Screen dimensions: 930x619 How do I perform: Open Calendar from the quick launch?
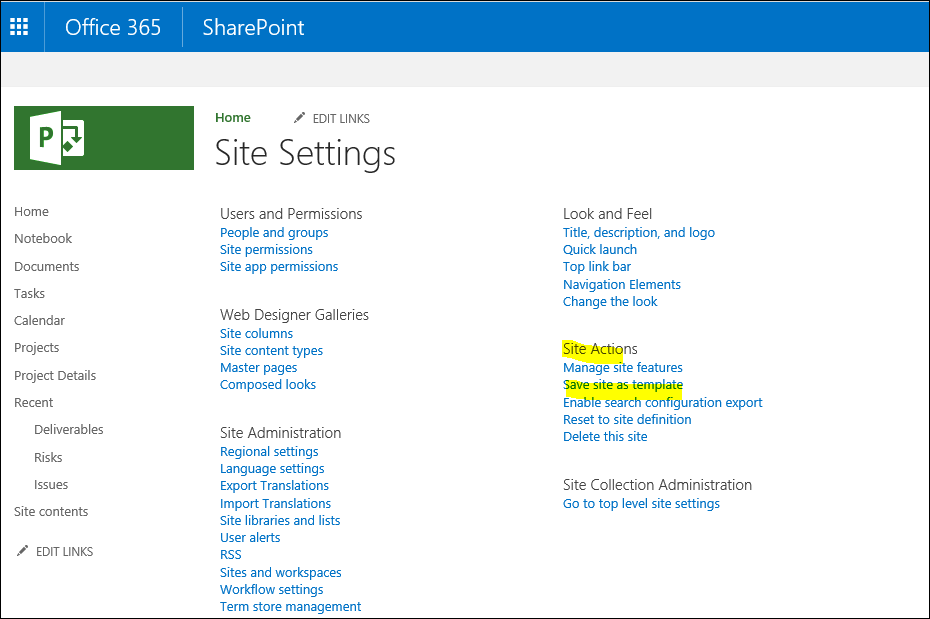coord(39,321)
